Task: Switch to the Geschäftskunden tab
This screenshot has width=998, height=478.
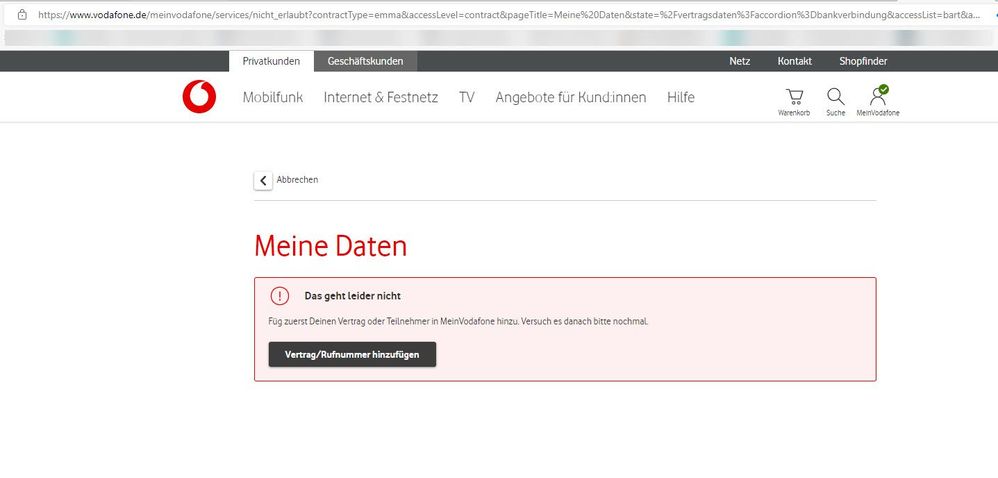Action: pyautogui.click(x=365, y=61)
